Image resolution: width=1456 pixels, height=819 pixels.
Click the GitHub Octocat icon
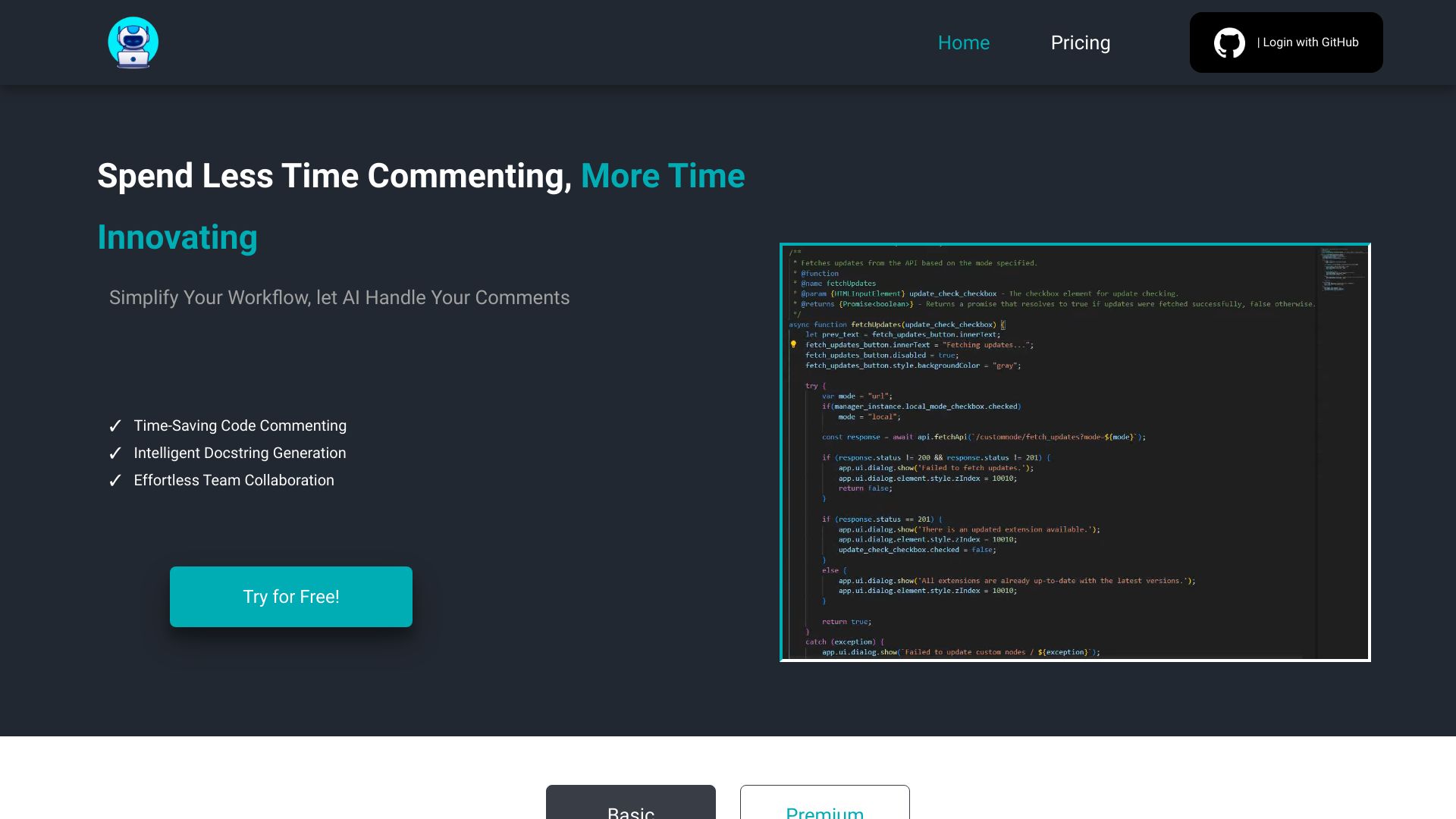click(1228, 42)
